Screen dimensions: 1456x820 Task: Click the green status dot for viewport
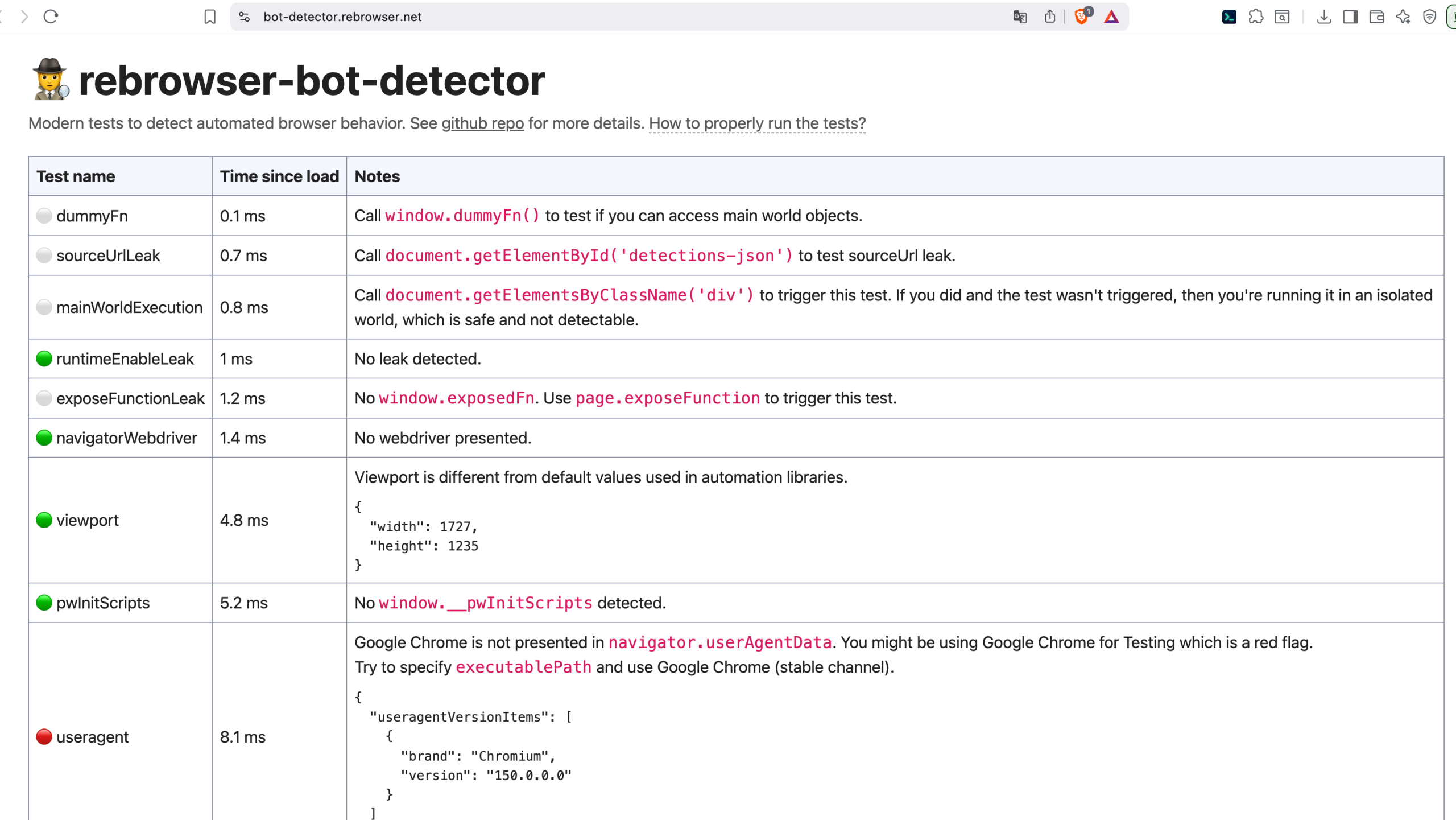44,520
